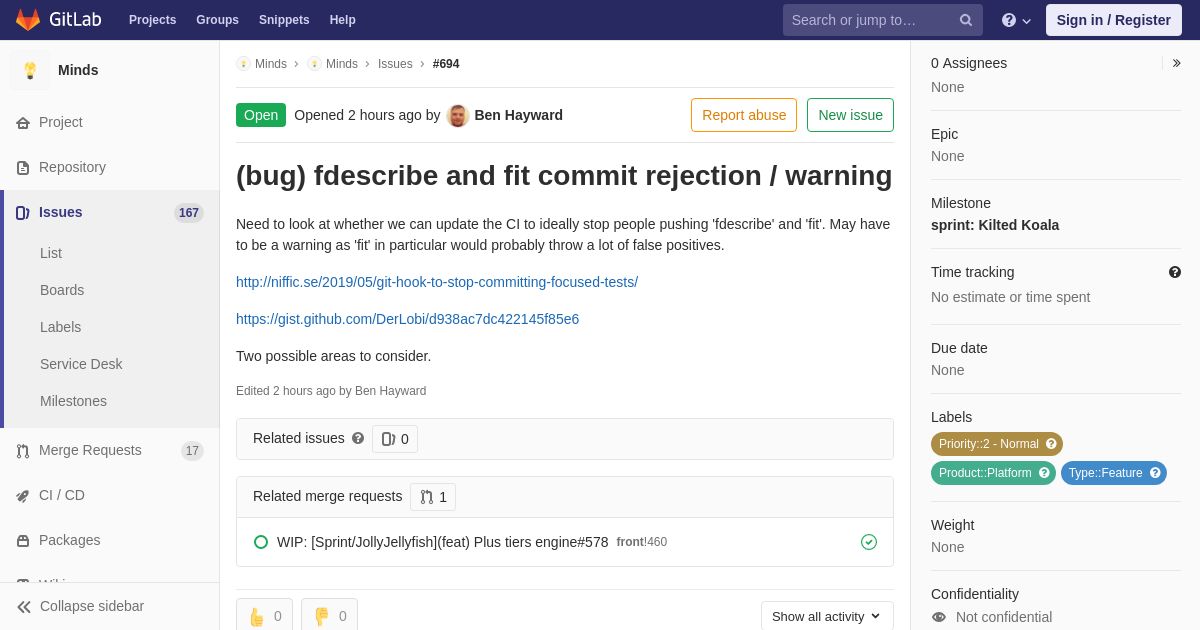Open the gist.github.com DerLobi link
Screen dimensions: 1200x630
pyautogui.click(x=407, y=319)
